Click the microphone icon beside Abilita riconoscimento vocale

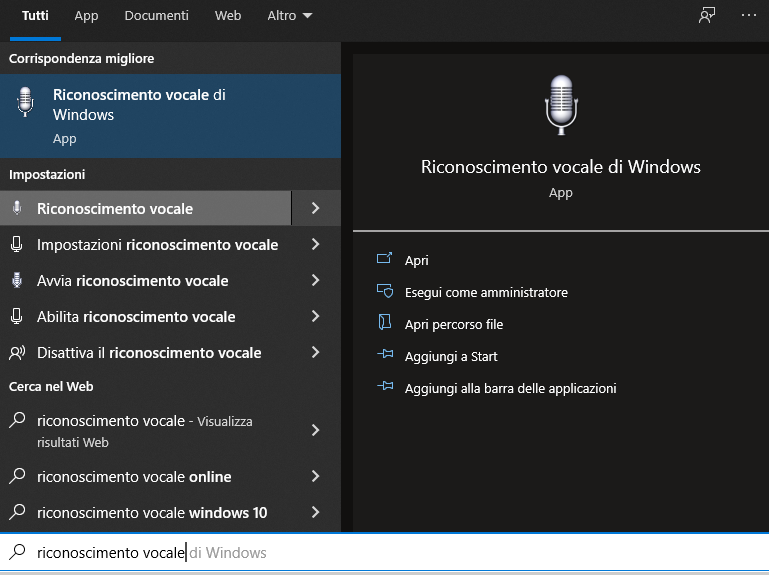pos(17,316)
